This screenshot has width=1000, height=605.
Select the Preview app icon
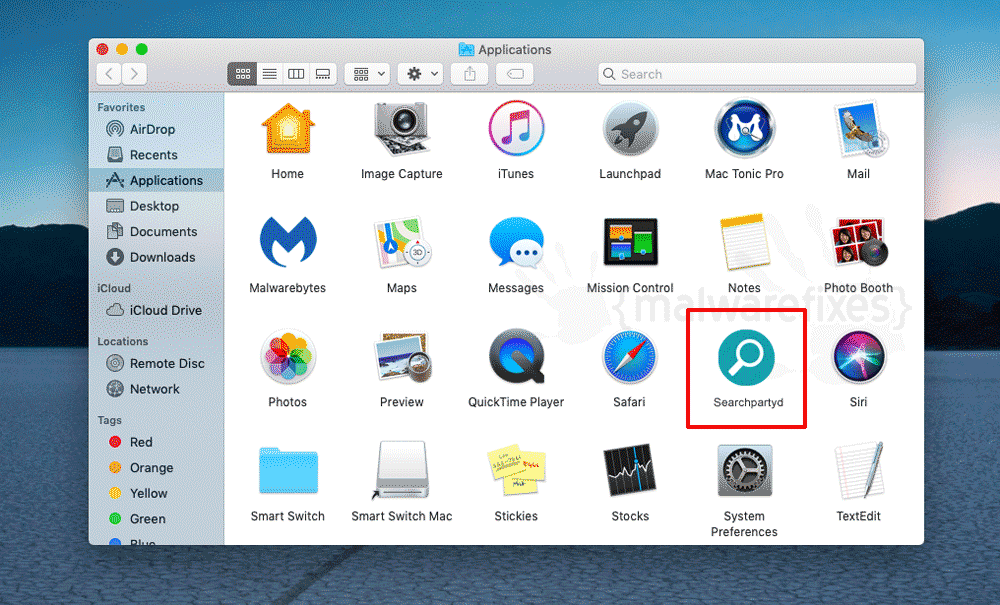(x=402, y=357)
